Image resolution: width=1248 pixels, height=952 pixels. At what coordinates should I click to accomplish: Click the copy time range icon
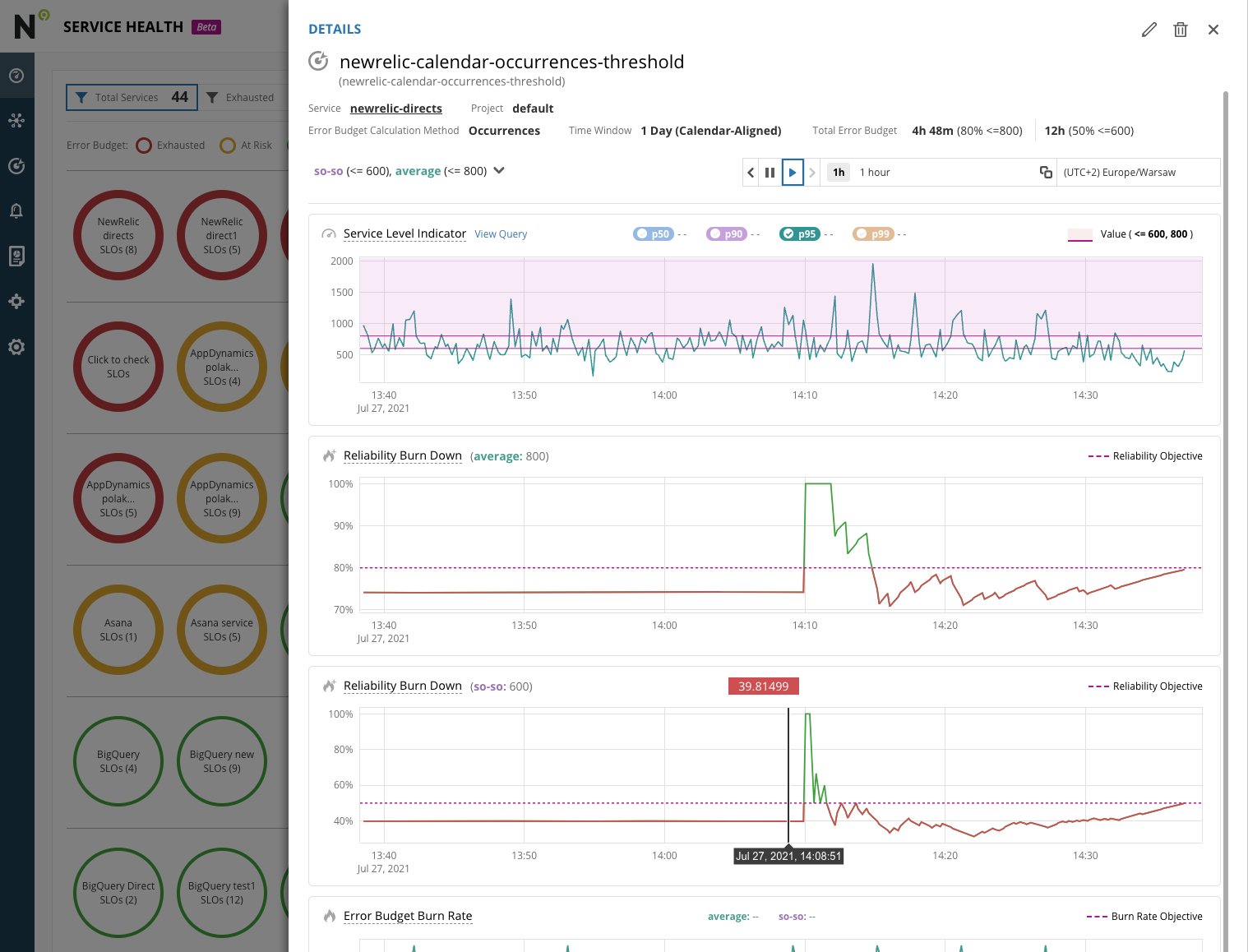(1046, 172)
